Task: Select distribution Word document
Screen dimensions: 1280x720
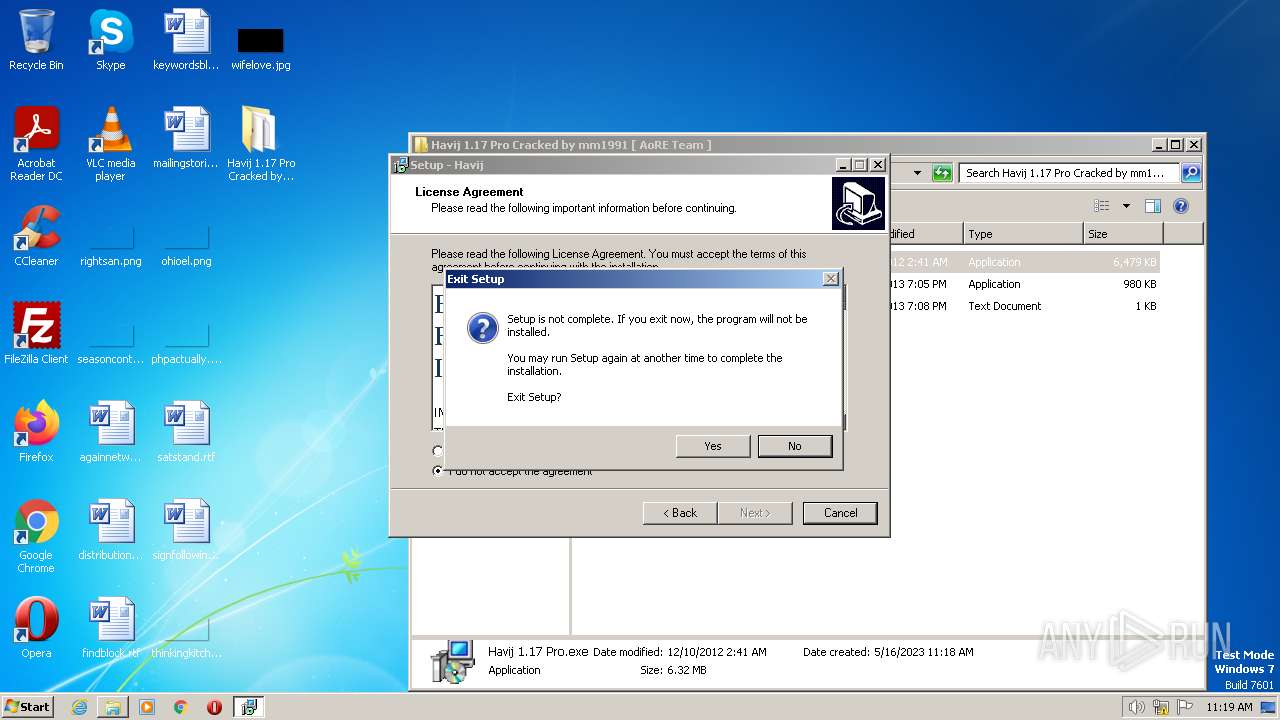Action: (111, 530)
